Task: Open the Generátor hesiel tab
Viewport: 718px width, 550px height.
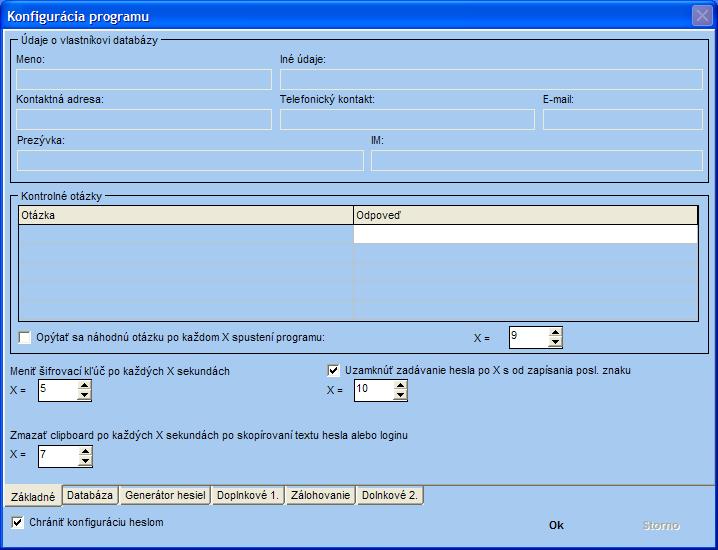Action: point(165,495)
